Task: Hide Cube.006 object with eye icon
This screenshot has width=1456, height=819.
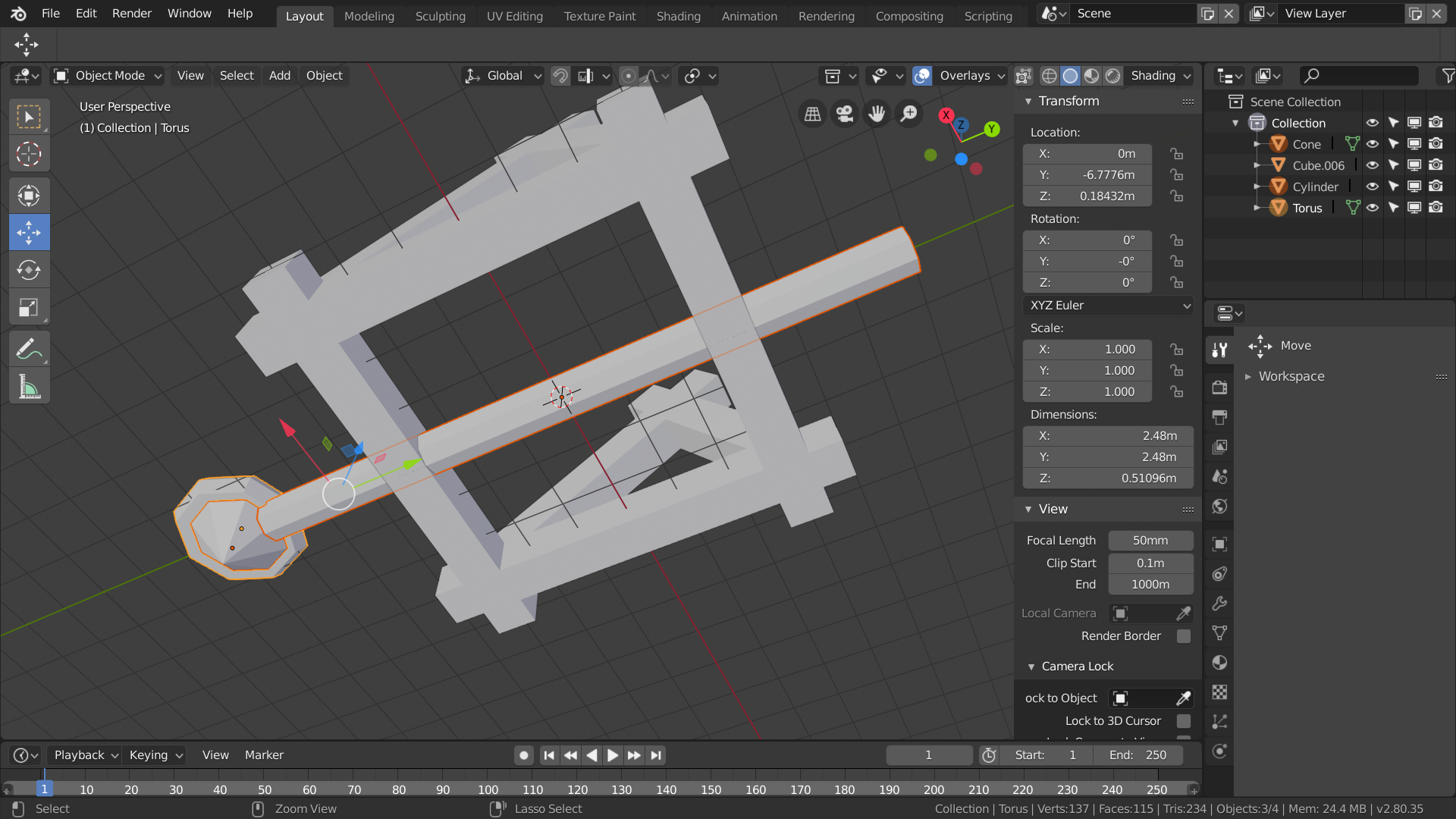Action: (x=1373, y=165)
